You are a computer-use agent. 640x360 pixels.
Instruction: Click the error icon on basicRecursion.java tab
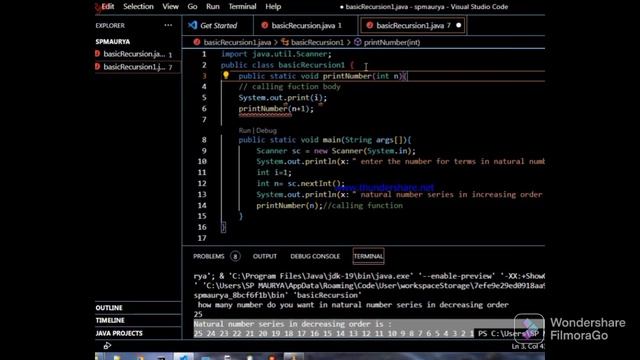click(264, 25)
